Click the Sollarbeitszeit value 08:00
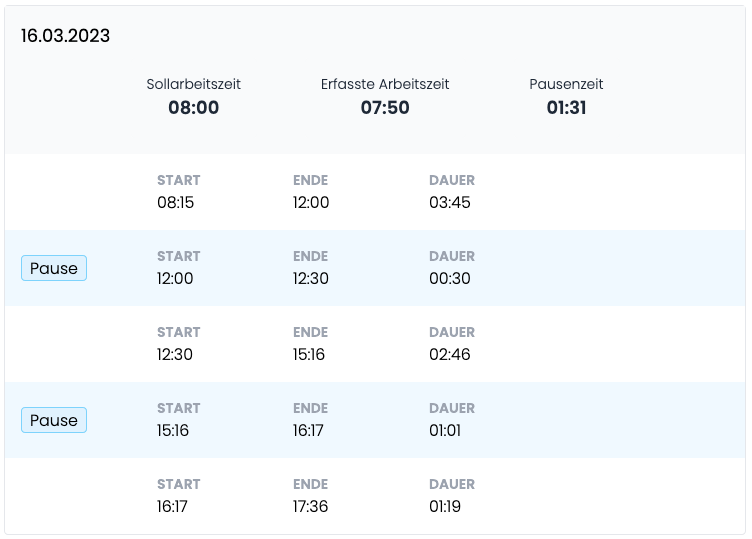The width and height of the screenshot is (752, 539). point(193,107)
